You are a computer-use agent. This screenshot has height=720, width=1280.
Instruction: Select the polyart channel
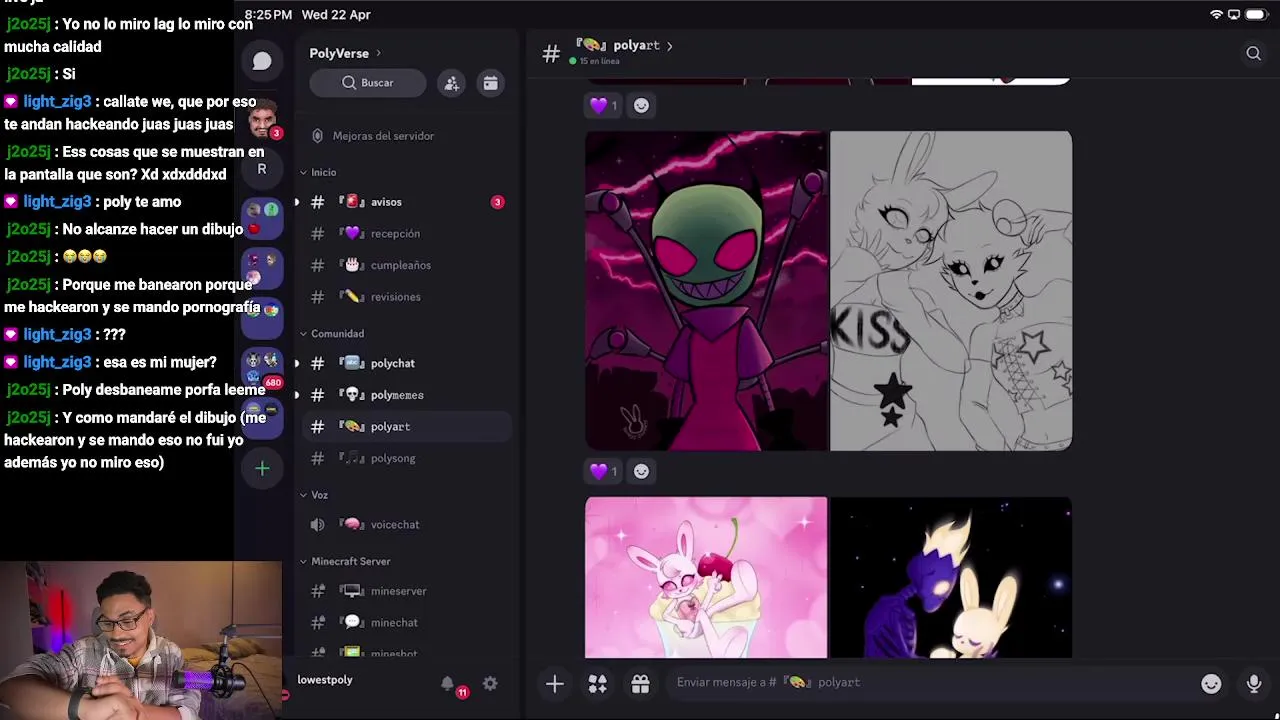[x=407, y=427]
